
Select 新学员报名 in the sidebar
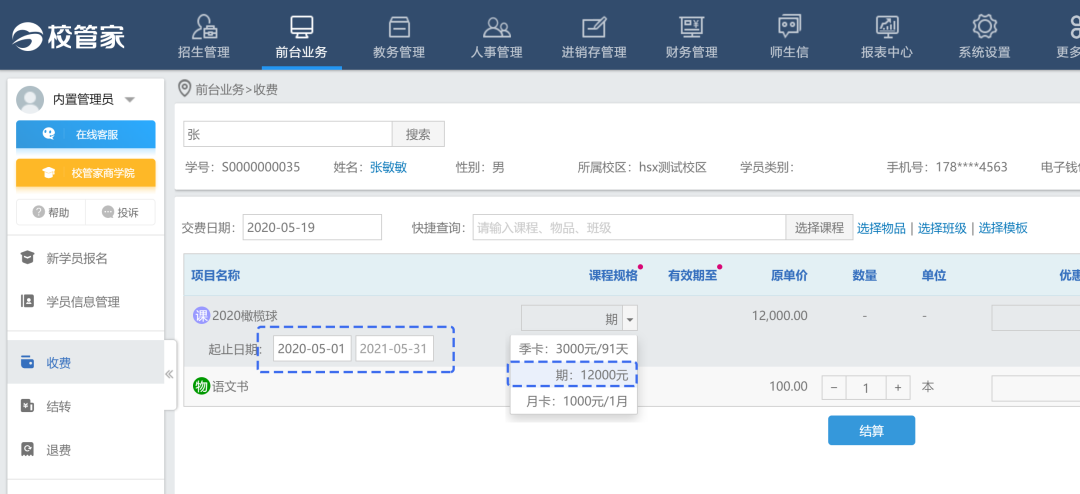coord(76,258)
